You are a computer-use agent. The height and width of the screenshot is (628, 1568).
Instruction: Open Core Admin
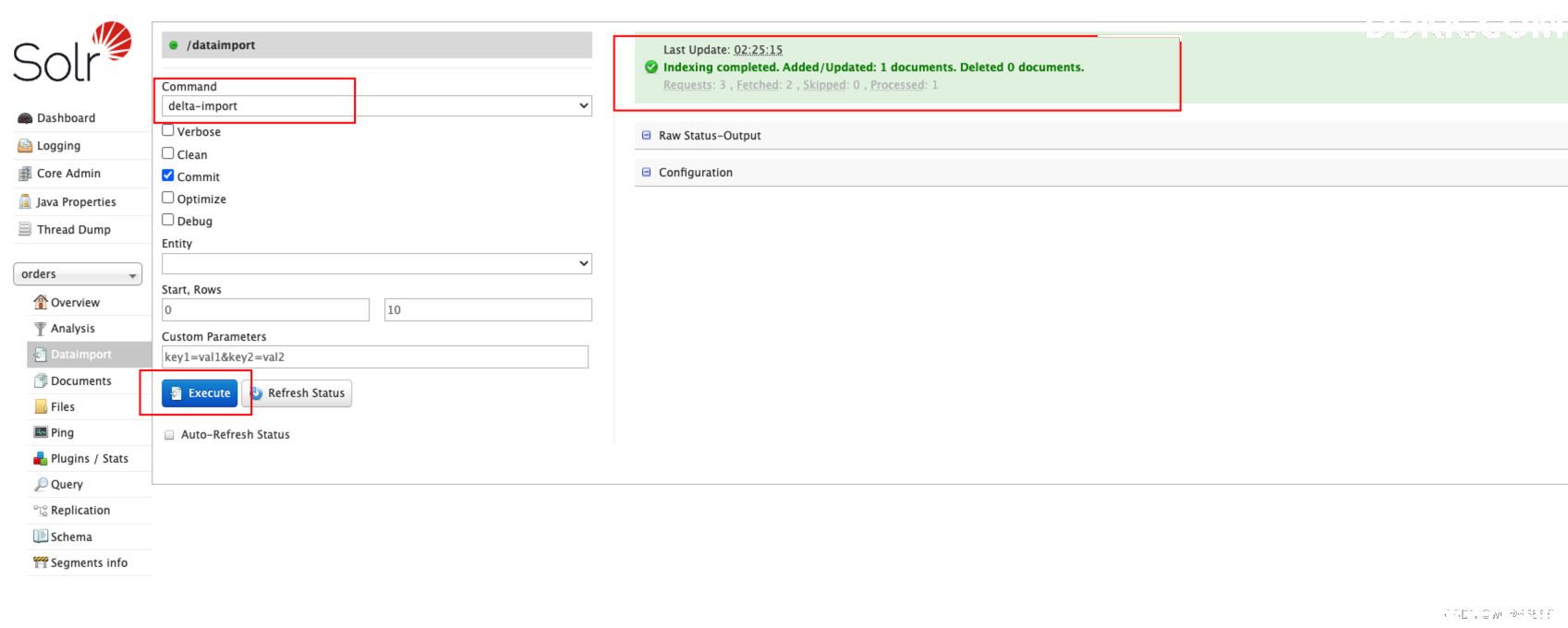68,174
